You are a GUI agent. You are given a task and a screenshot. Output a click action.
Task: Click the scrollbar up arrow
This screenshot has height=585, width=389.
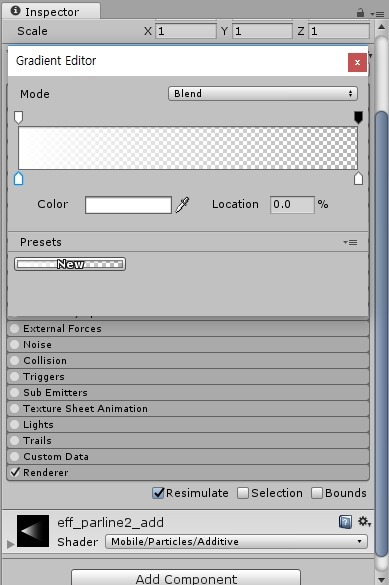(x=381, y=27)
